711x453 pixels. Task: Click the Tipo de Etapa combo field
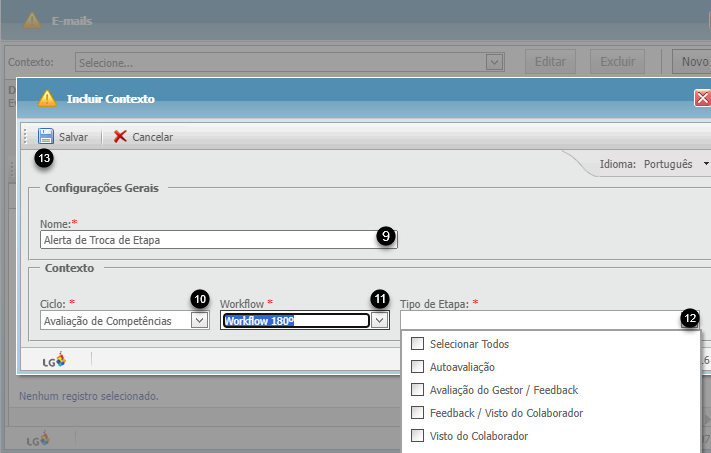click(x=550, y=320)
